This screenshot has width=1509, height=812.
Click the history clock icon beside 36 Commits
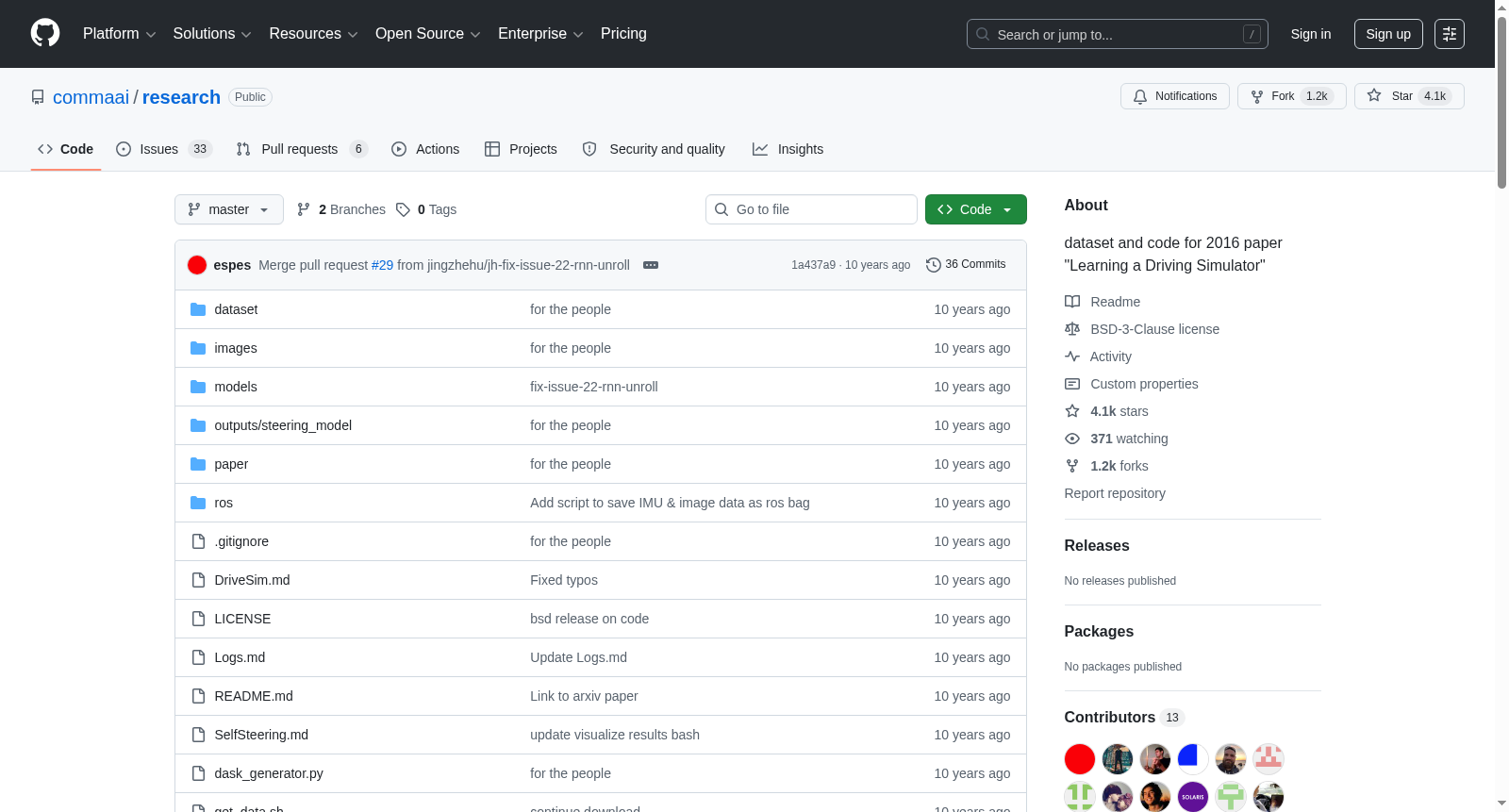(x=934, y=265)
